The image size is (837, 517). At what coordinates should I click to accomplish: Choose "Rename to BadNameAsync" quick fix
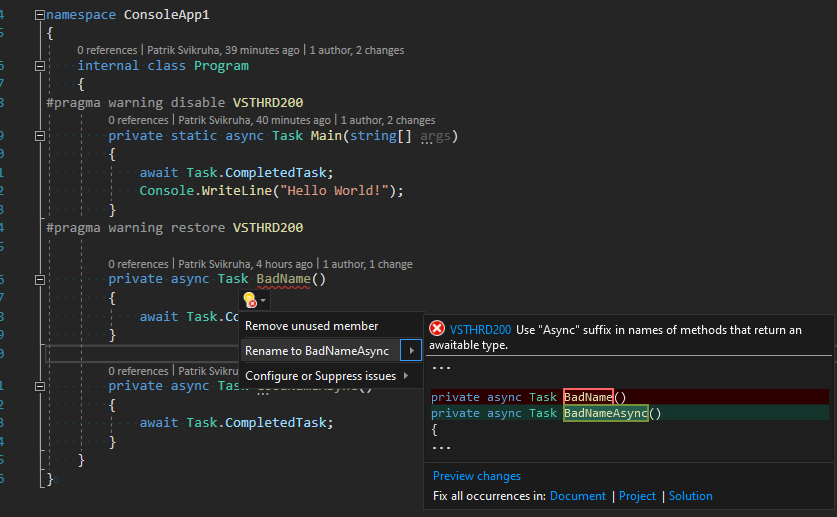point(317,351)
